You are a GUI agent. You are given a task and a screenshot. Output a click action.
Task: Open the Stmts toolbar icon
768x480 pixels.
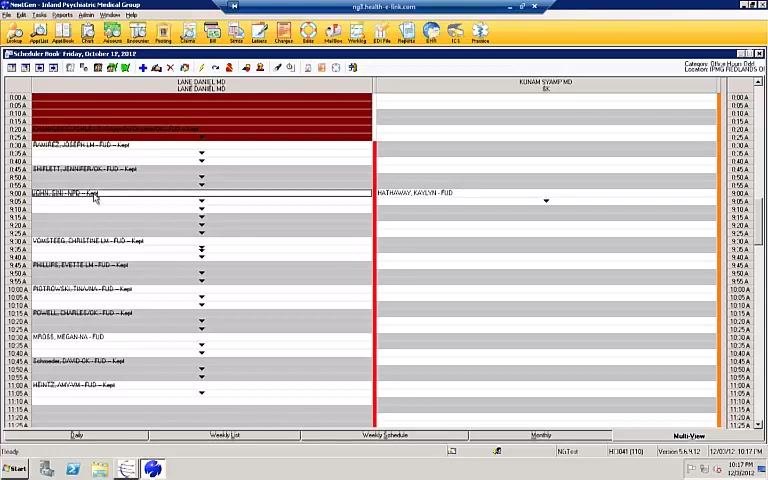[x=236, y=33]
